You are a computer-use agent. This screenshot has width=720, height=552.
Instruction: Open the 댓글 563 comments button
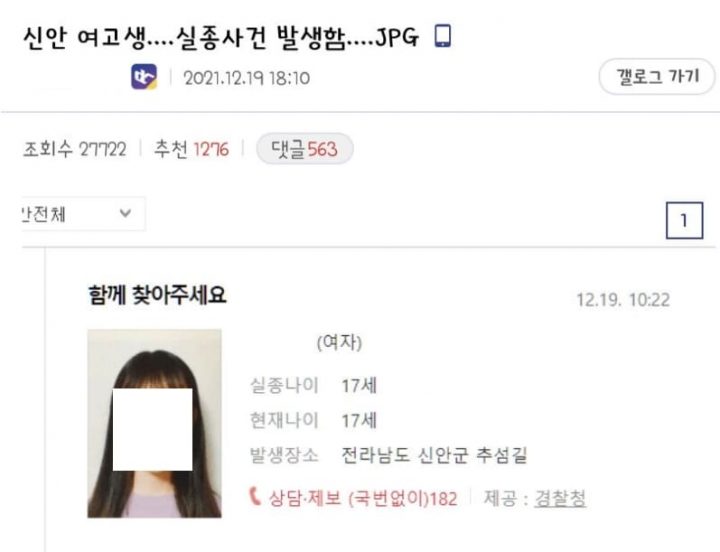tap(304, 149)
